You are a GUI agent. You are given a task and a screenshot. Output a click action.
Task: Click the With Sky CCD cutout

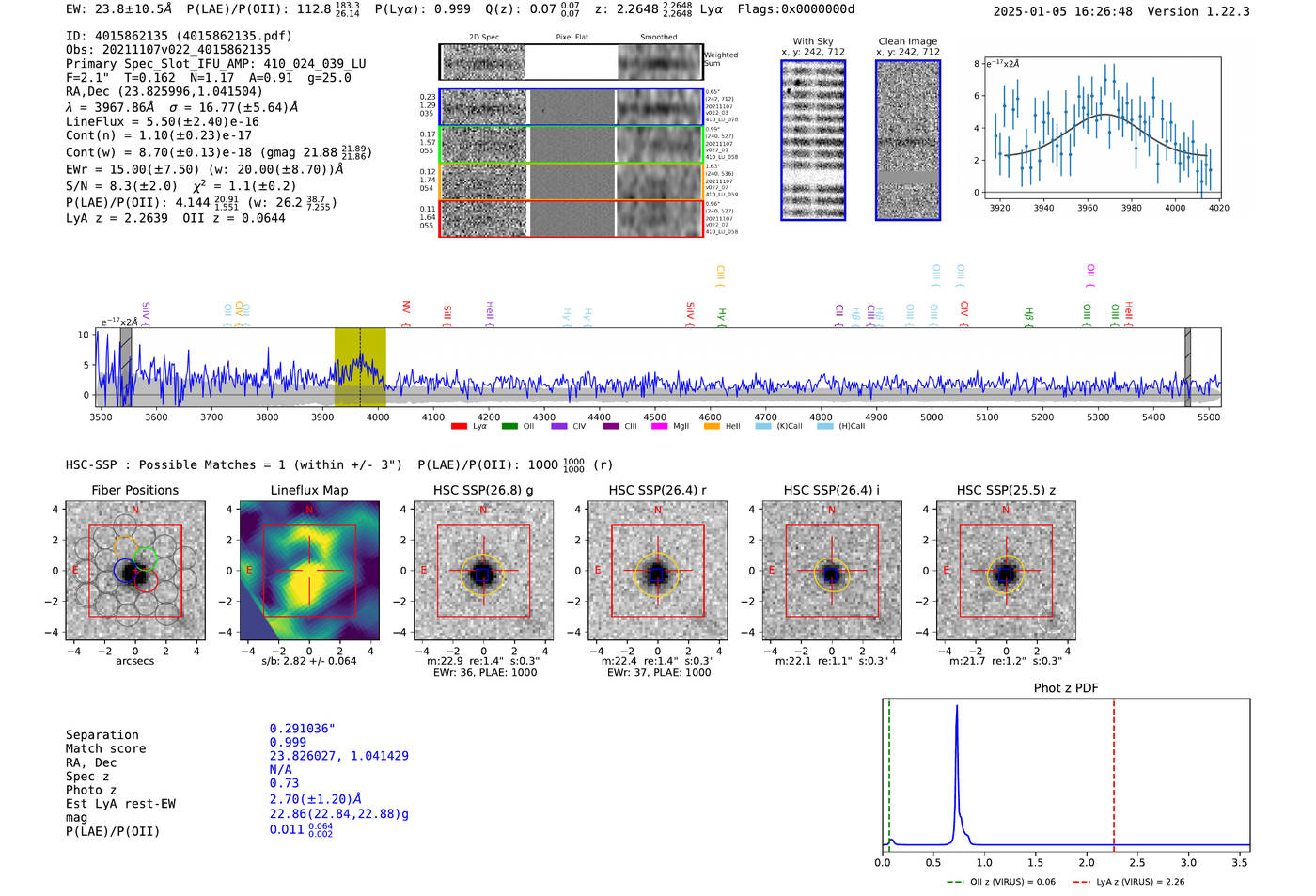813,140
